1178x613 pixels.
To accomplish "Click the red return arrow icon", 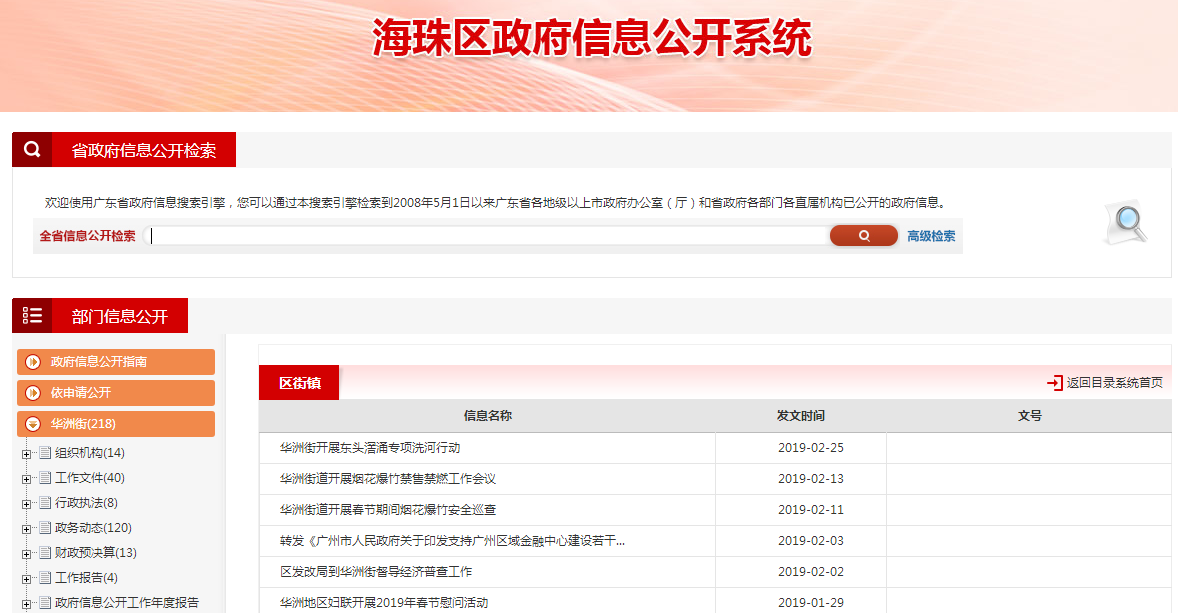I will (1055, 382).
